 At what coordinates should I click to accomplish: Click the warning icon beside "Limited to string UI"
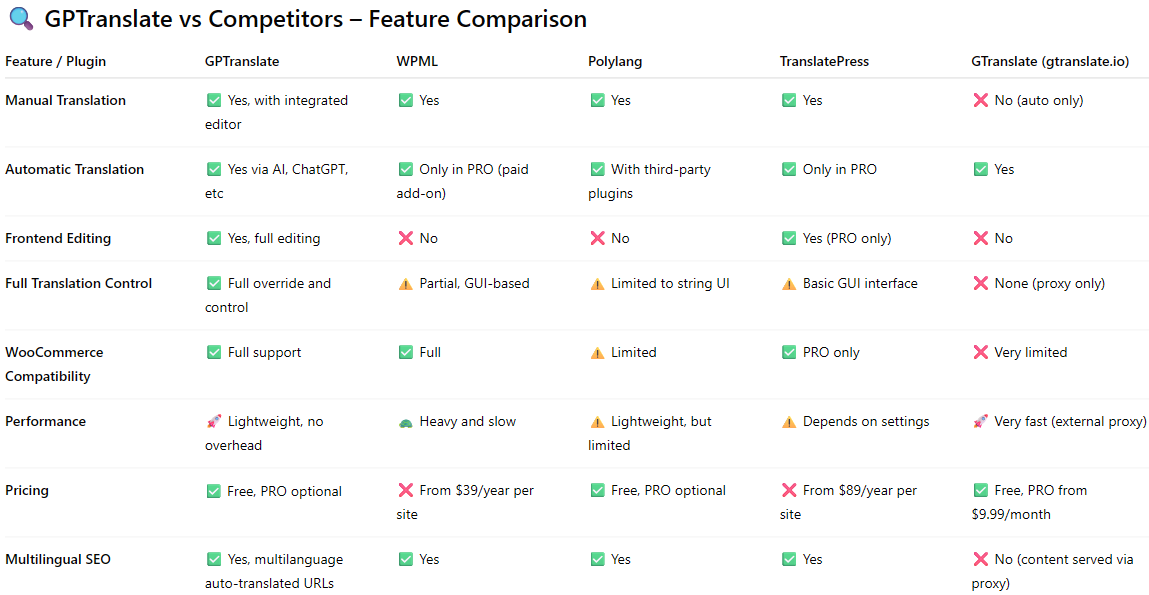pos(597,284)
